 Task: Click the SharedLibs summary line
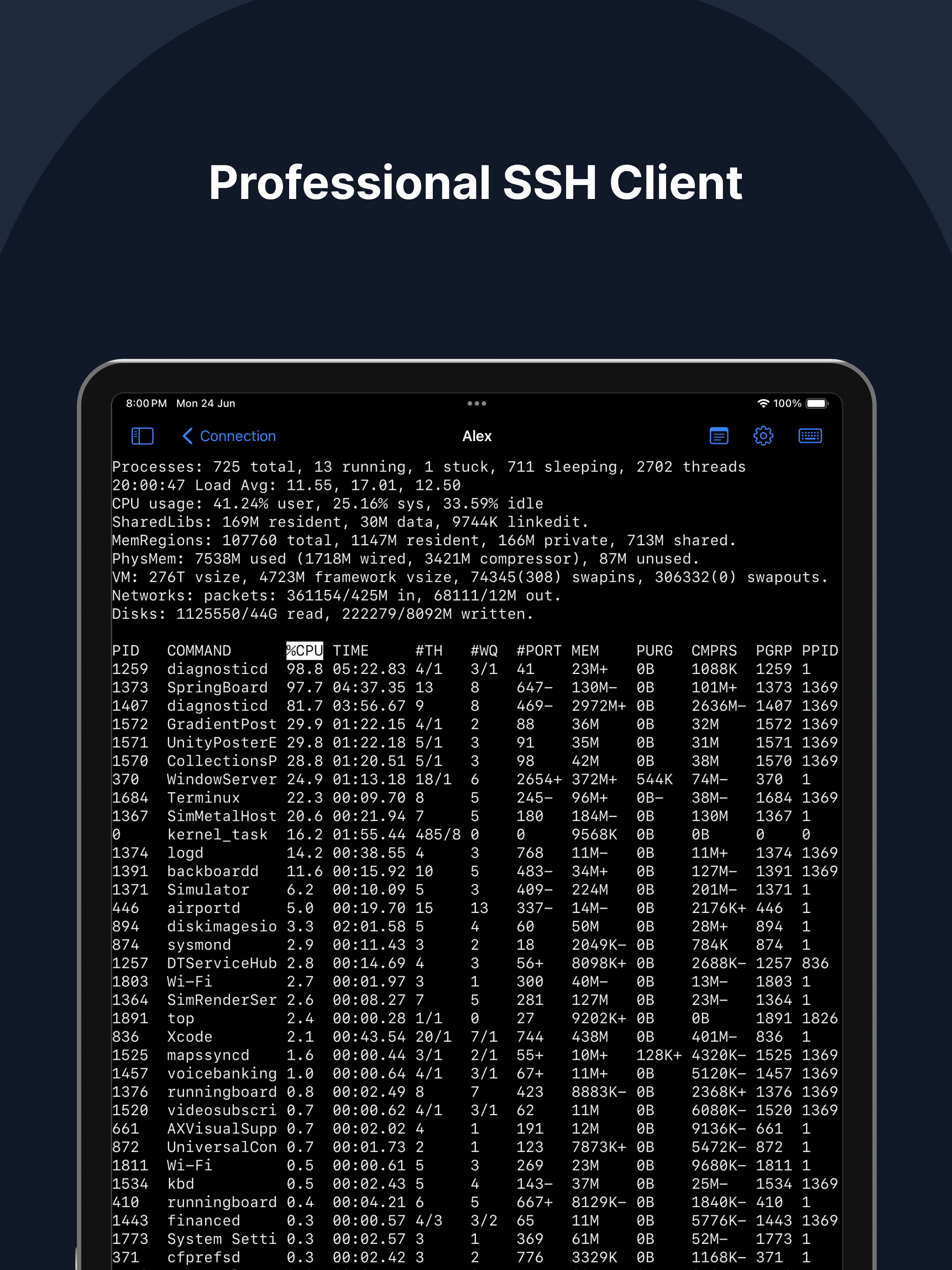351,522
